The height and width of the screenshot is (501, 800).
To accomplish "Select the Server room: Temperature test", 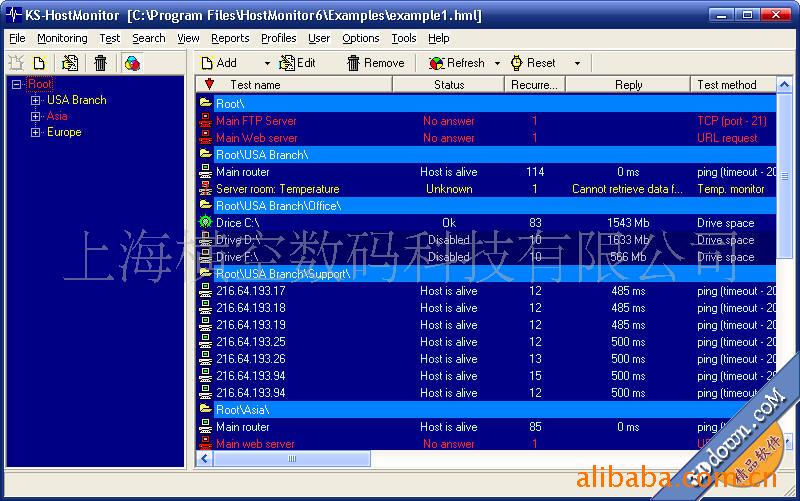I will click(486, 189).
